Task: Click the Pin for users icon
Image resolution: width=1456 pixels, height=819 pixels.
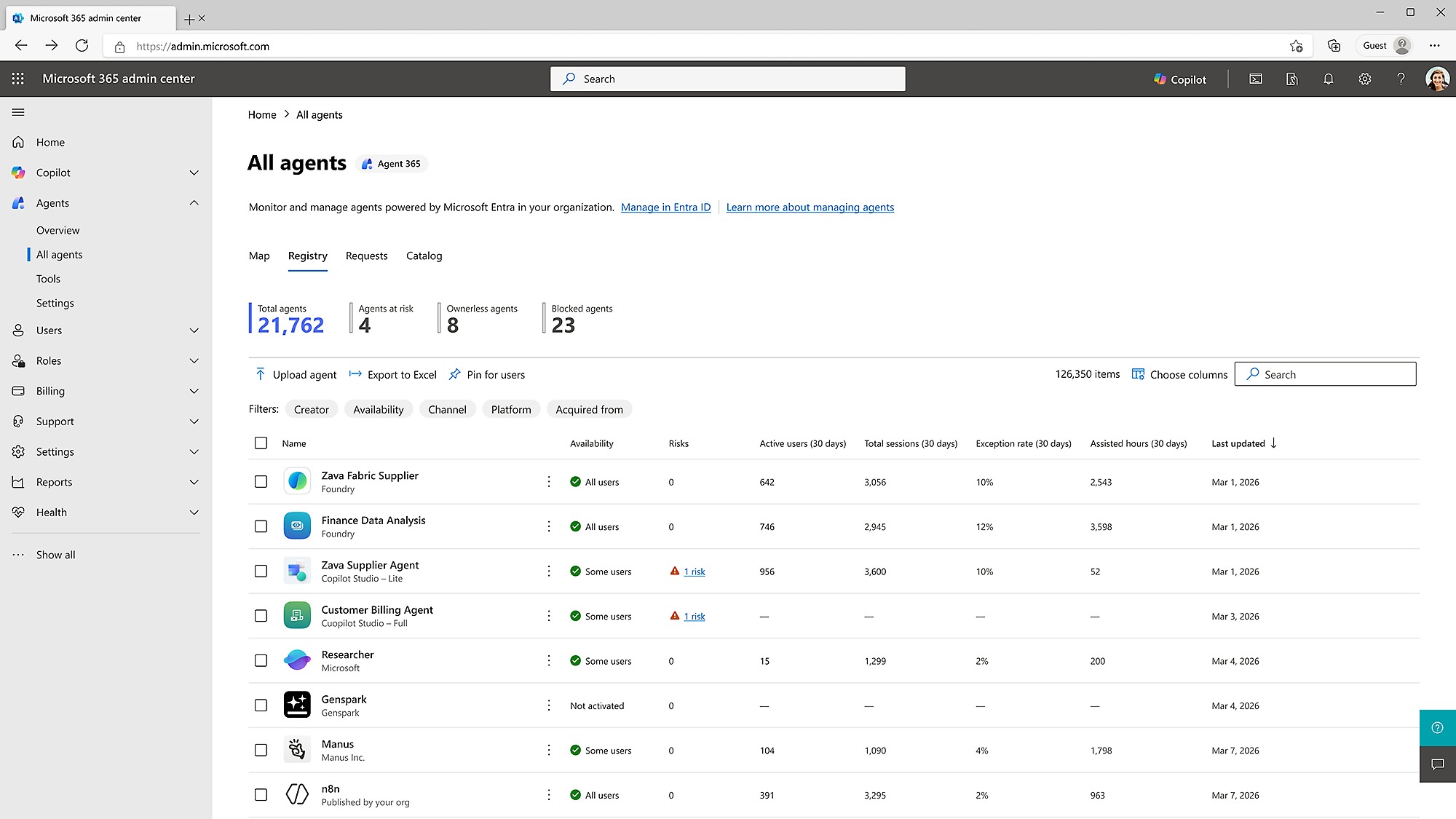Action: click(x=455, y=374)
